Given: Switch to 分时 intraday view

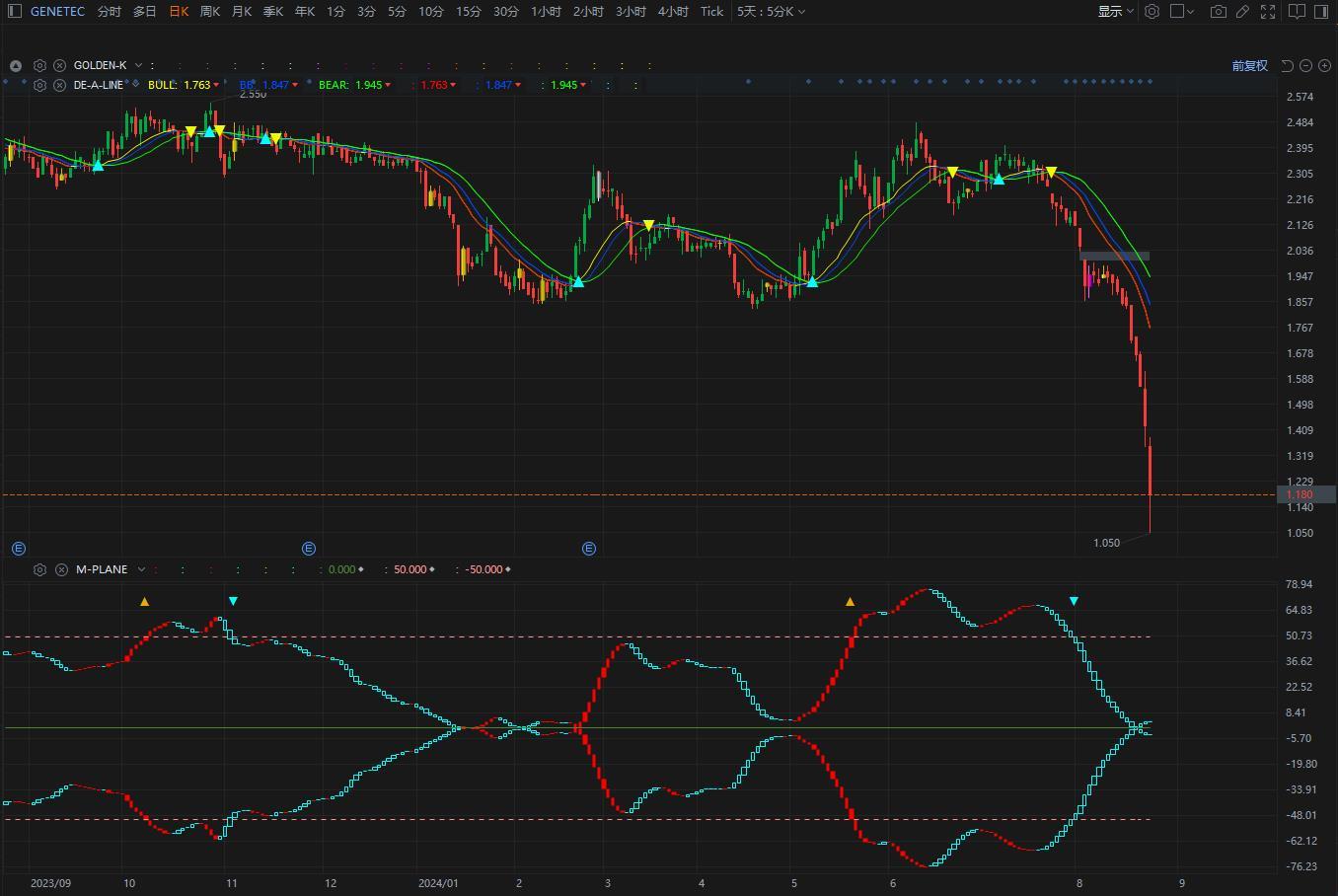Looking at the screenshot, I should 110,11.
